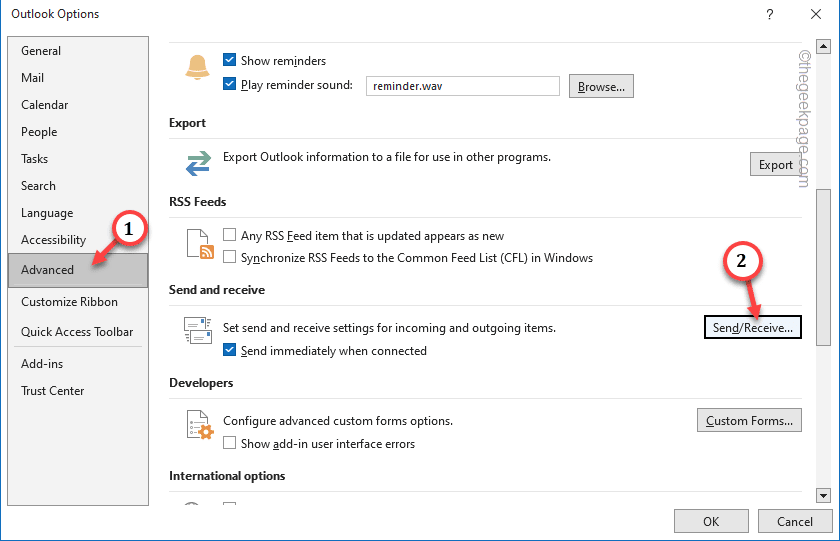Click the reminder.wav sound file field
This screenshot has height=541, width=840.
[x=463, y=86]
